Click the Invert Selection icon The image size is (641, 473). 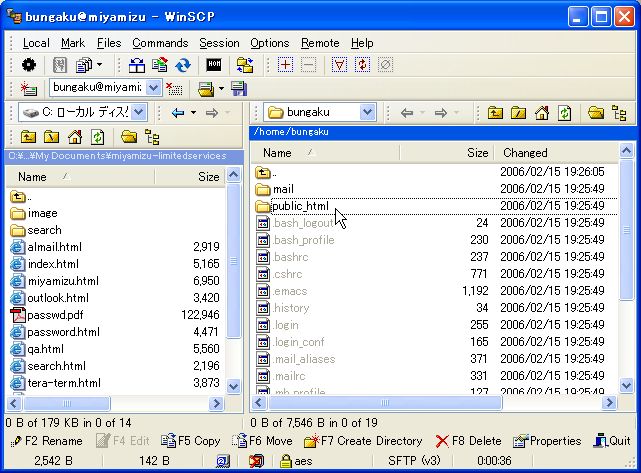[362, 65]
